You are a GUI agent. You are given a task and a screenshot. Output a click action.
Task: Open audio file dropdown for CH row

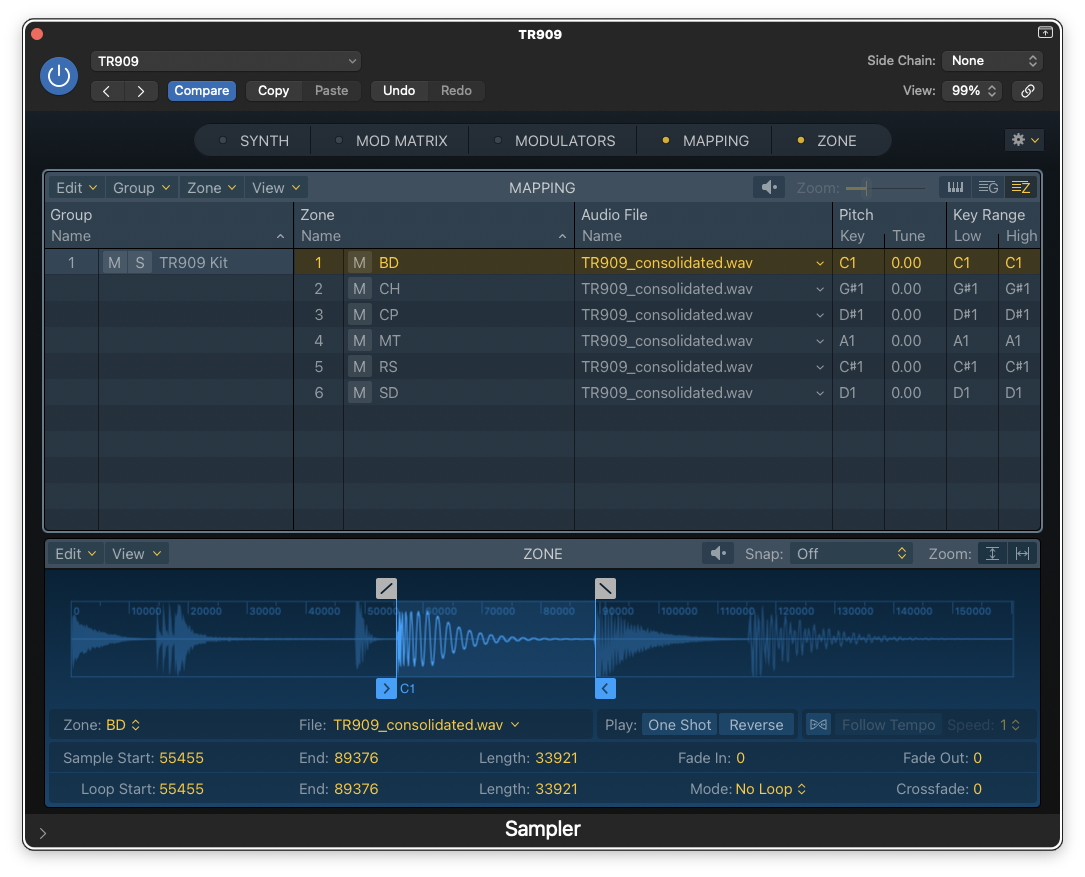click(x=820, y=289)
